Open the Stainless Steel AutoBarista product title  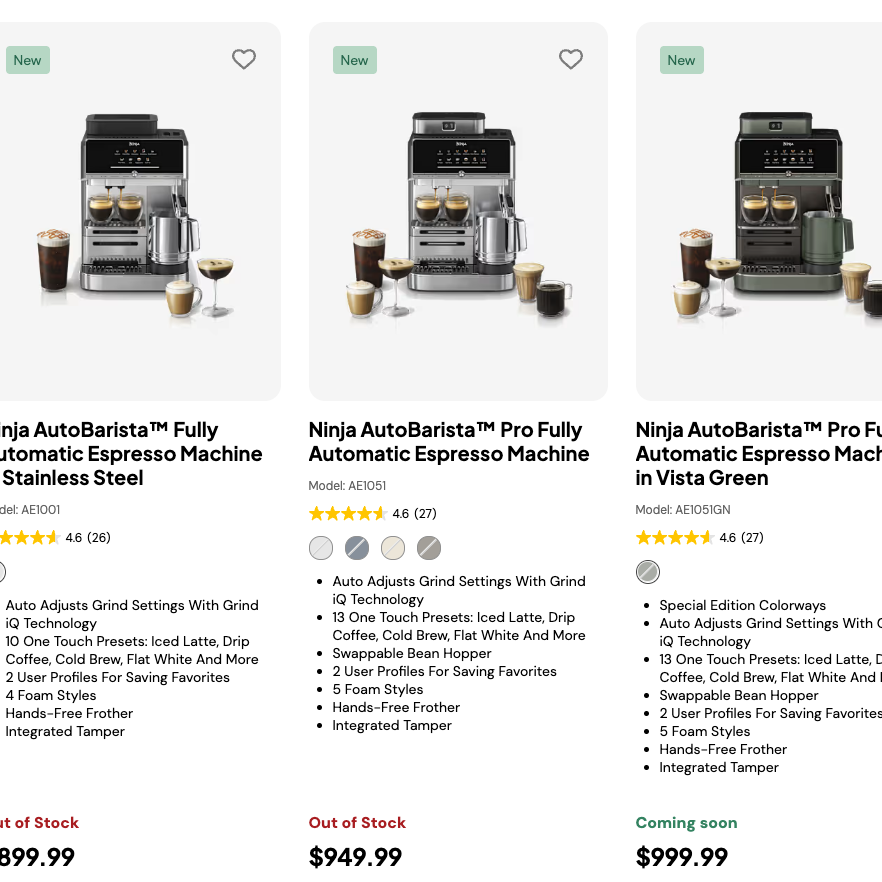(130, 454)
